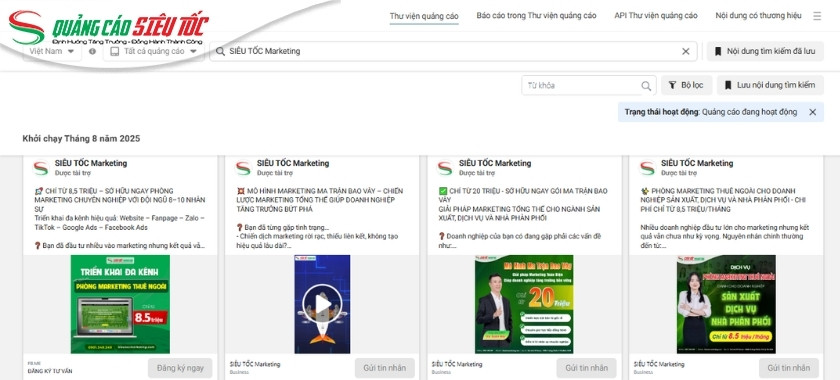Click ĐĂNG KÝ TƯ VẤN text on first ad

[50, 371]
